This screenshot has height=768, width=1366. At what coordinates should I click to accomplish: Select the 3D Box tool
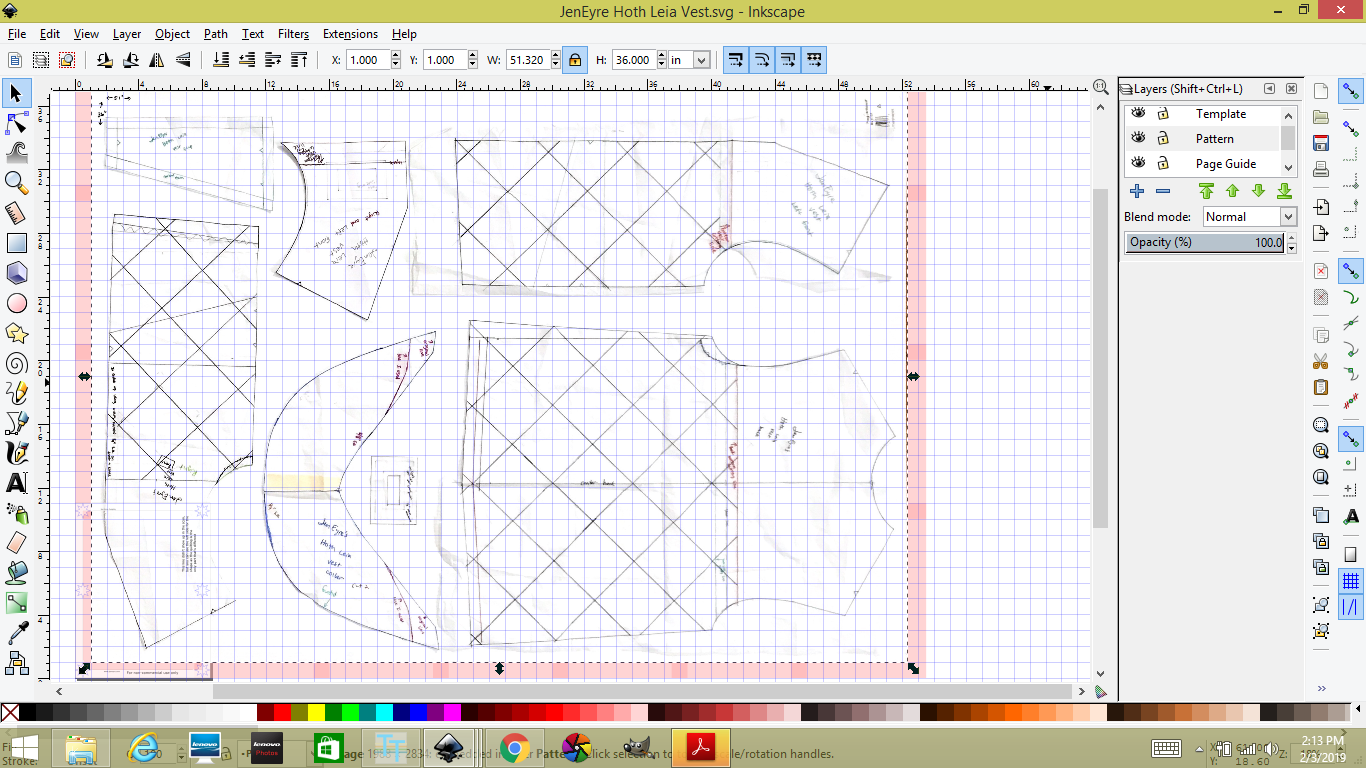coord(16,272)
